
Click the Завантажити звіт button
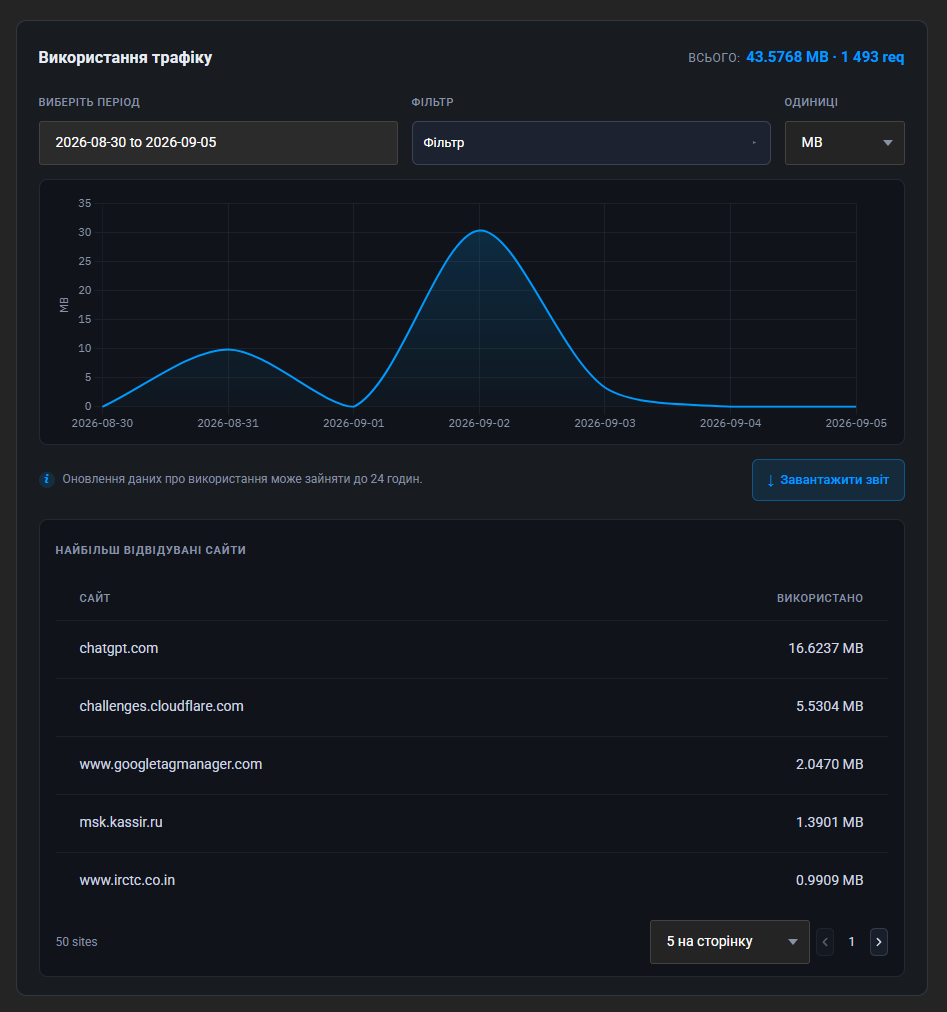coord(828,480)
